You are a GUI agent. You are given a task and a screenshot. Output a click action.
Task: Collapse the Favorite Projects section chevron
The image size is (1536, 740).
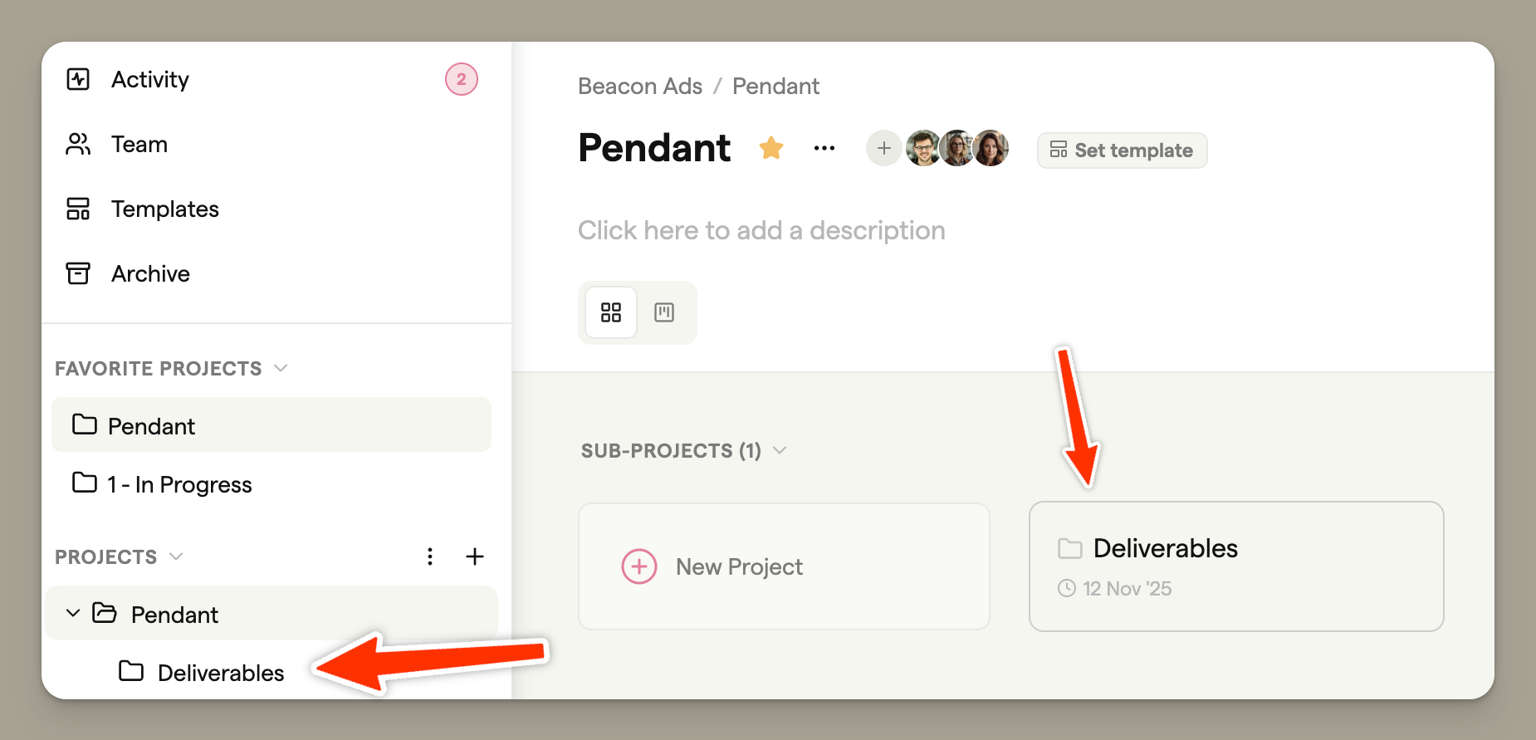[281, 368]
